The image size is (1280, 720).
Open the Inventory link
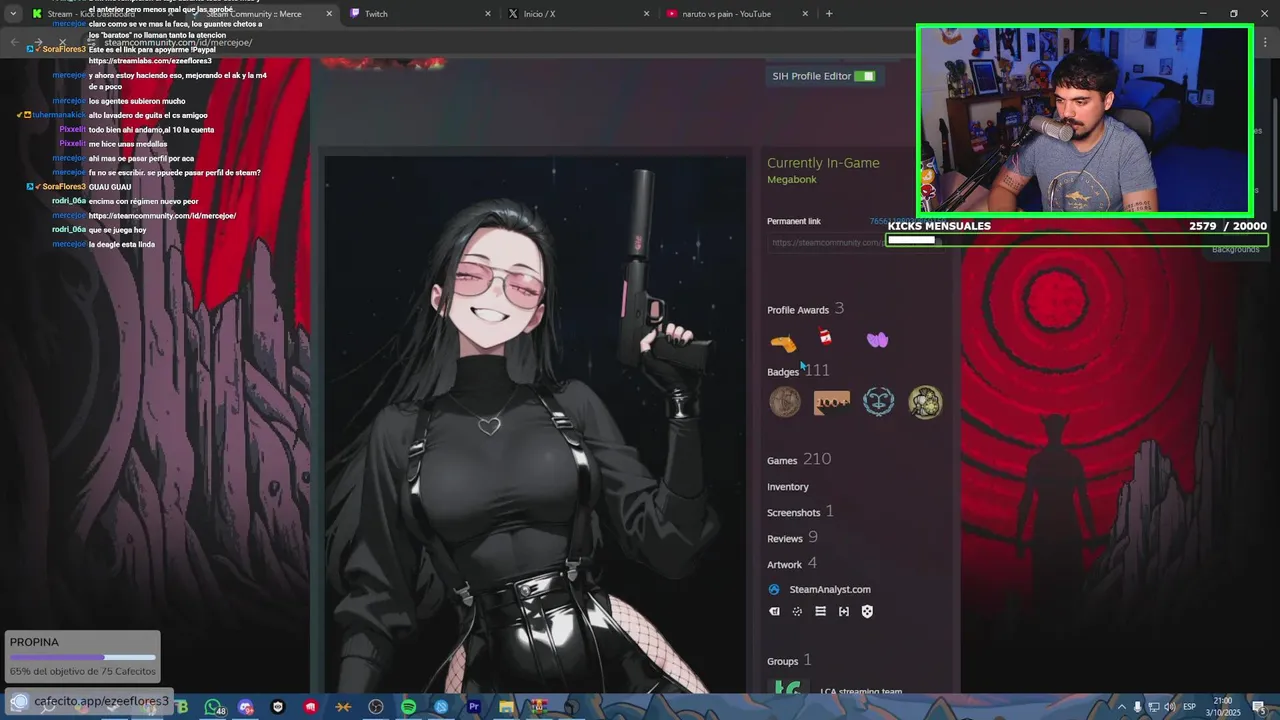coord(788,487)
